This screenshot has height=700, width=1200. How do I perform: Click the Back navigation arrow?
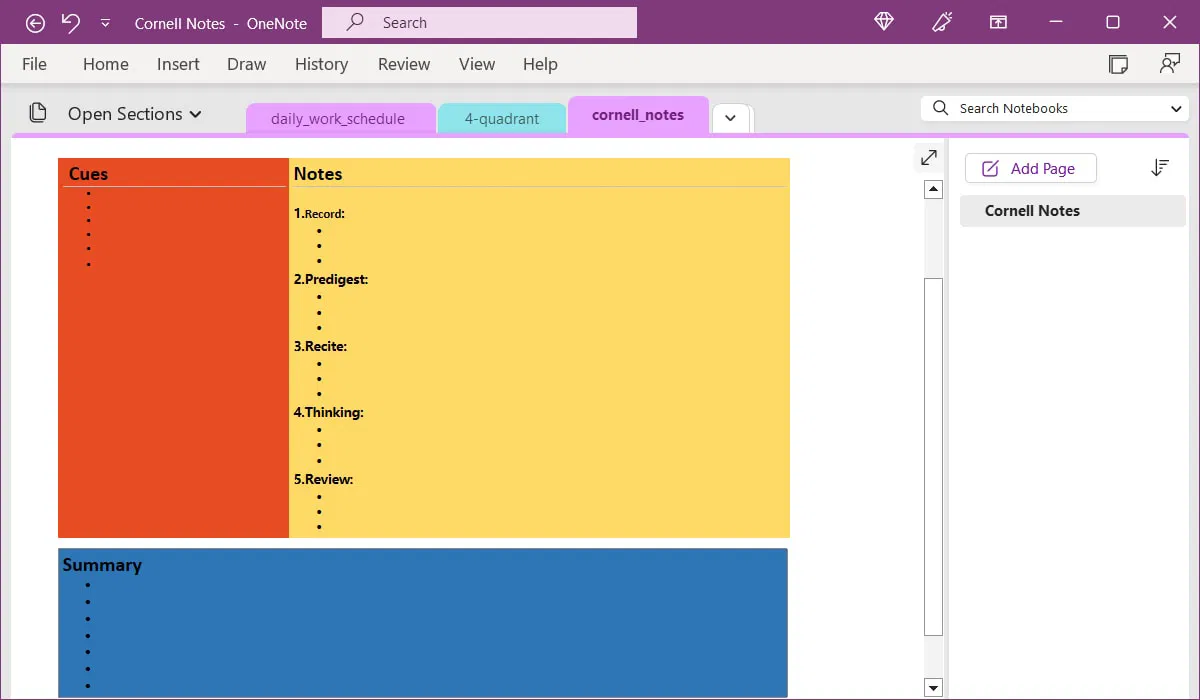[x=35, y=22]
